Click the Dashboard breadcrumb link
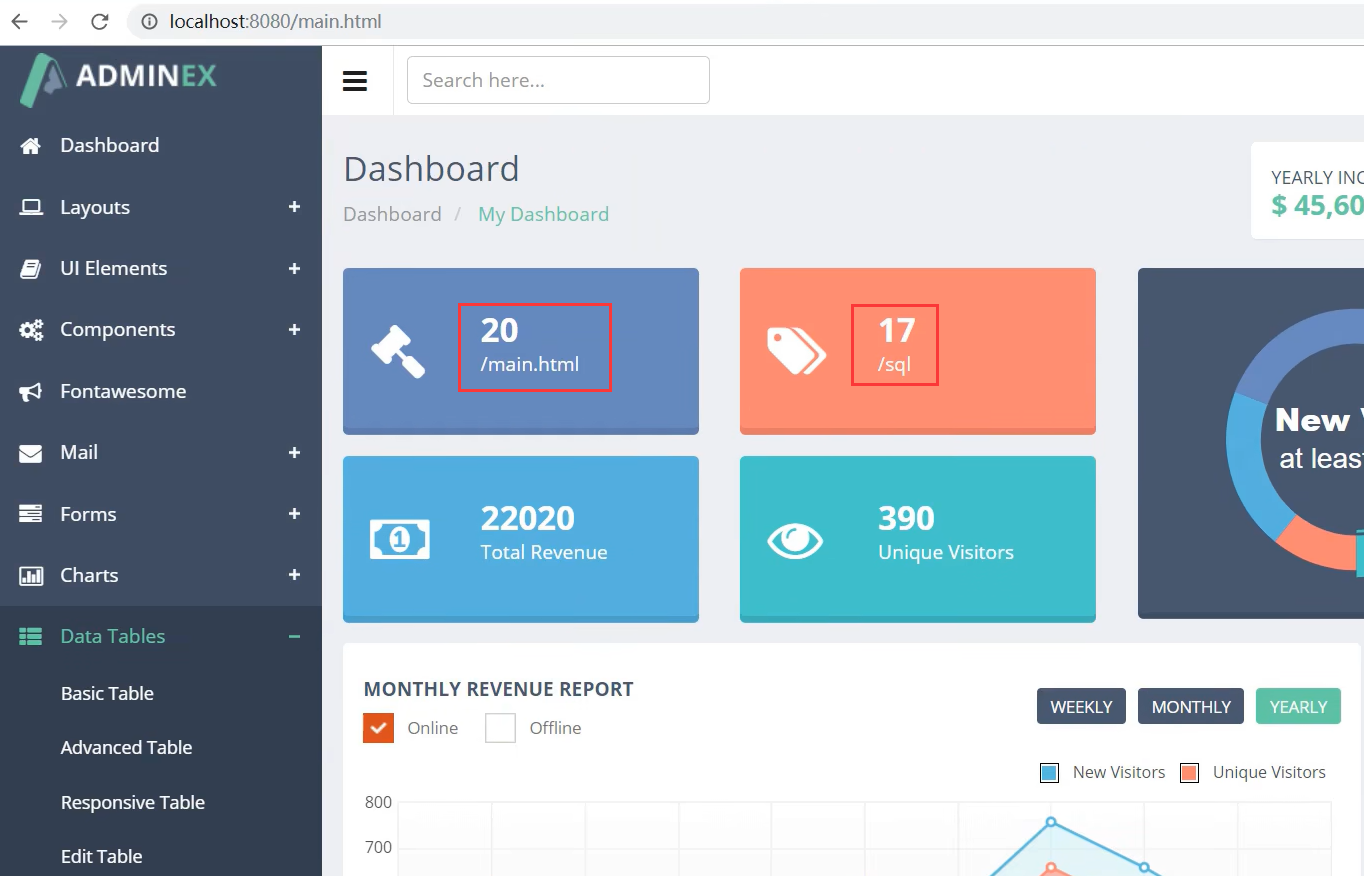1364x876 pixels. point(392,214)
